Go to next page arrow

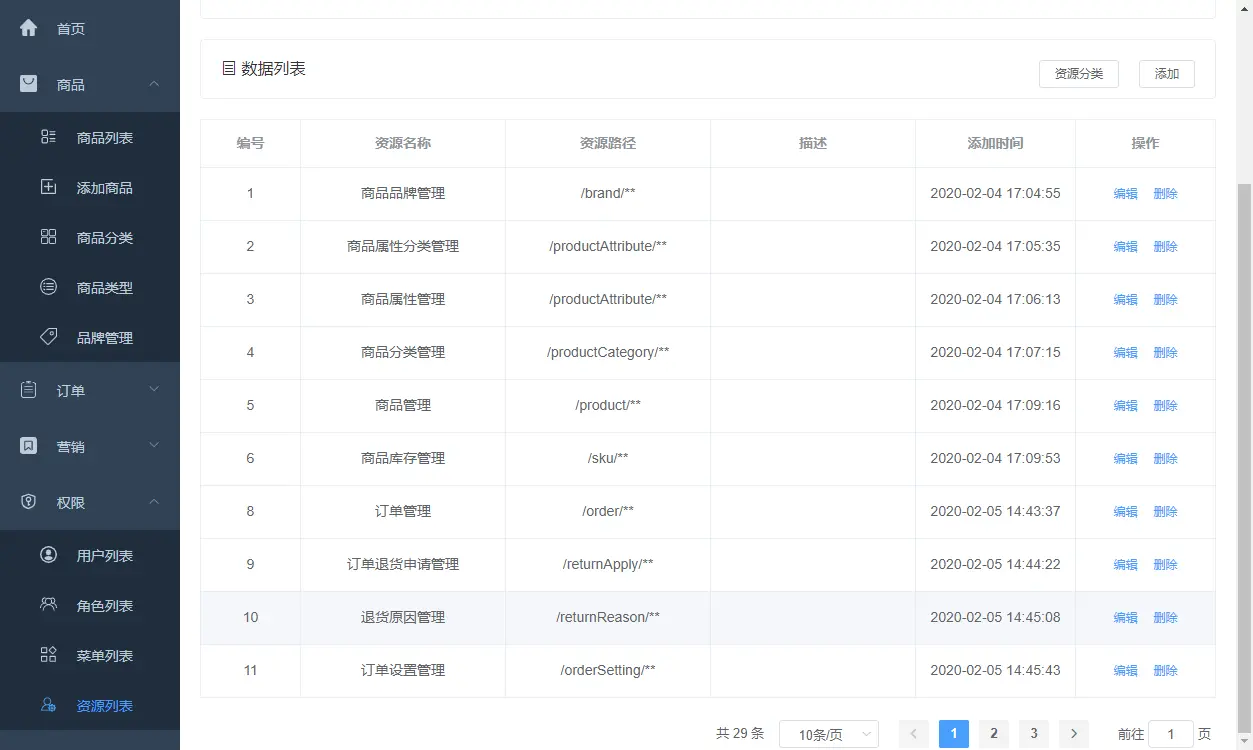[x=1074, y=734]
